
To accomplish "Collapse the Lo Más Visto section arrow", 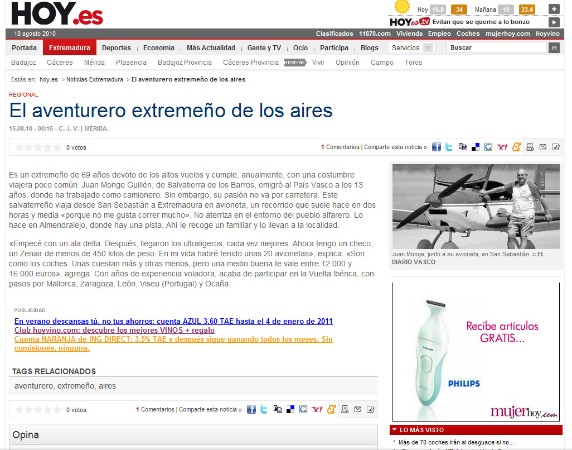I will (394, 430).
